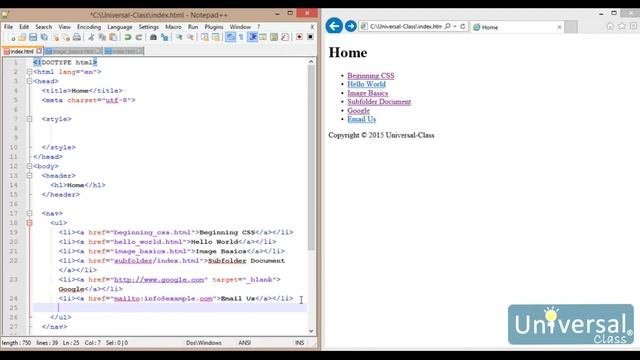Click the editor scroll down arrow
This screenshot has width=640, height=360.
311,331
